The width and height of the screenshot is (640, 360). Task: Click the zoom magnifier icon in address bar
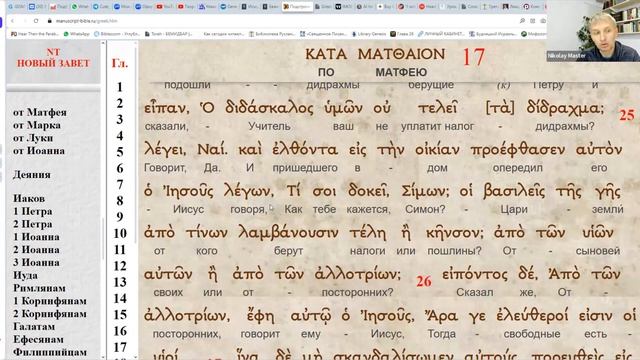tap(522, 20)
